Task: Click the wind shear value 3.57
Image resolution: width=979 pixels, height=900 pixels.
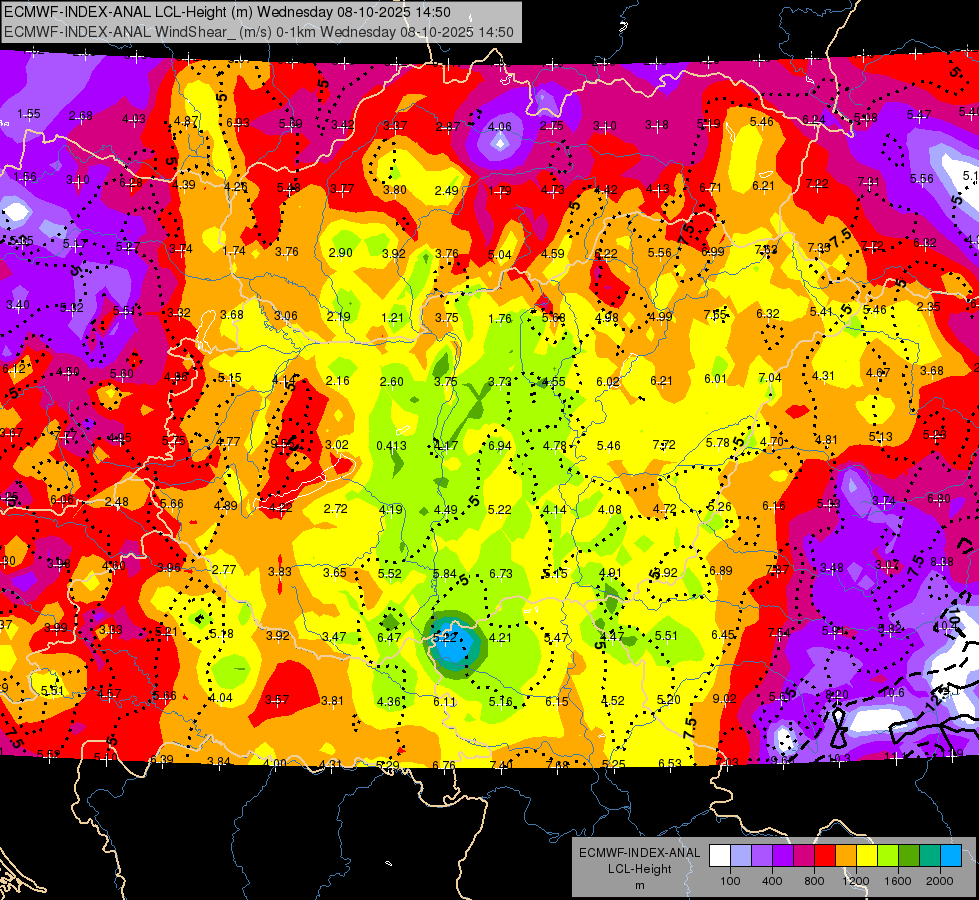Action: (x=277, y=700)
